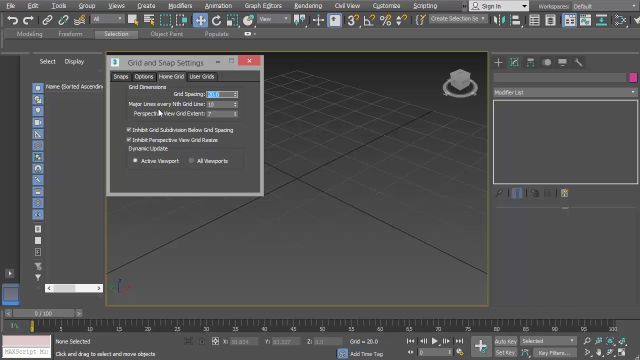Screen dimensions: 640x360
Task: Open selection filter All dropdown
Action: [107, 19]
